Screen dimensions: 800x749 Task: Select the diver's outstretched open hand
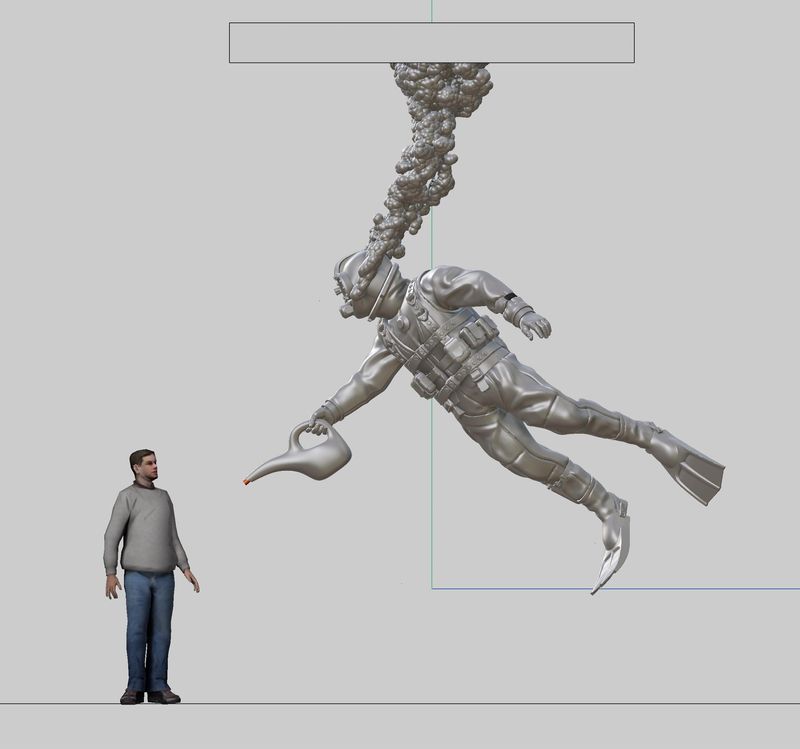click(533, 324)
